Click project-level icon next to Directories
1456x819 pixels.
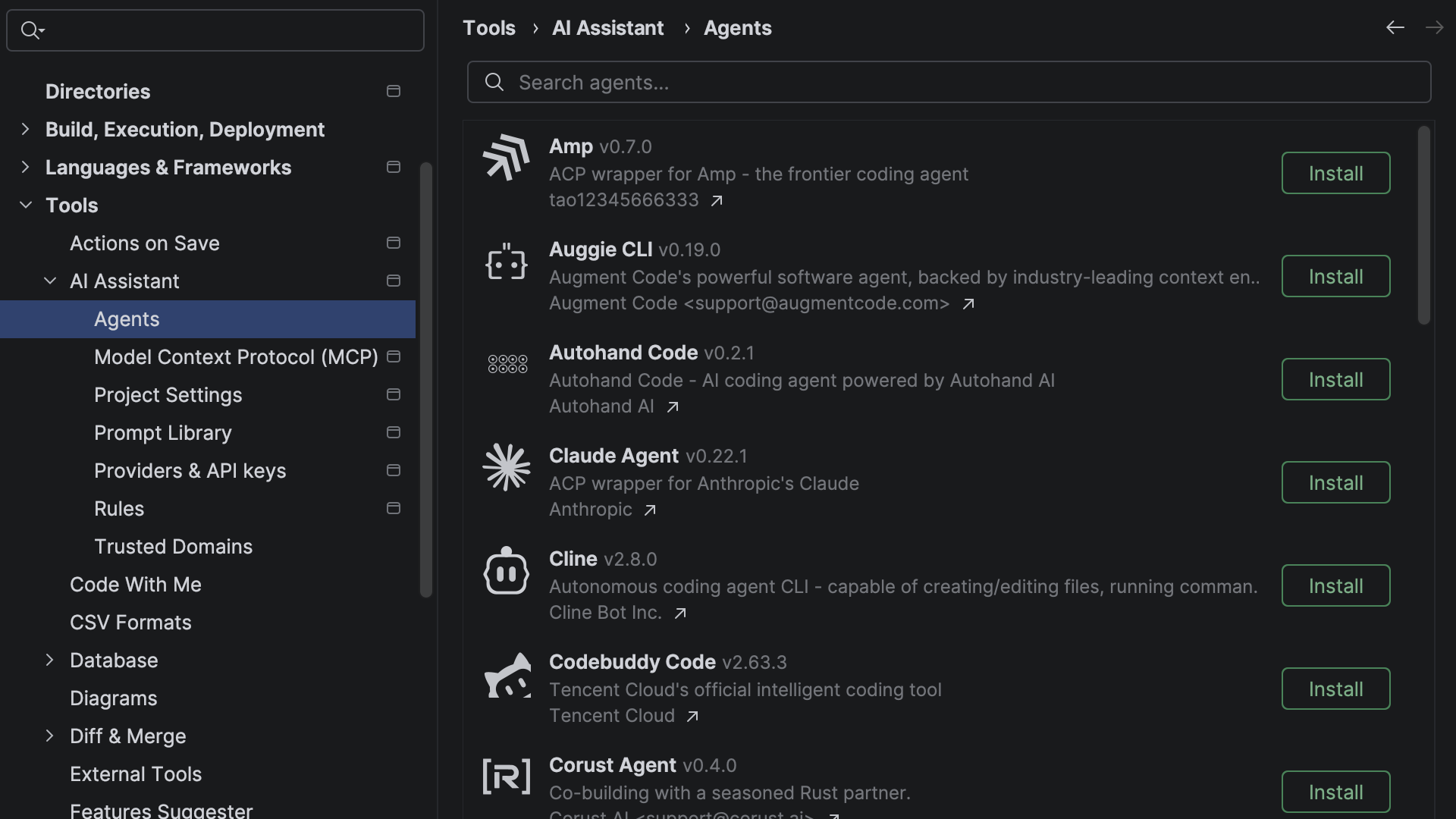[x=394, y=92]
